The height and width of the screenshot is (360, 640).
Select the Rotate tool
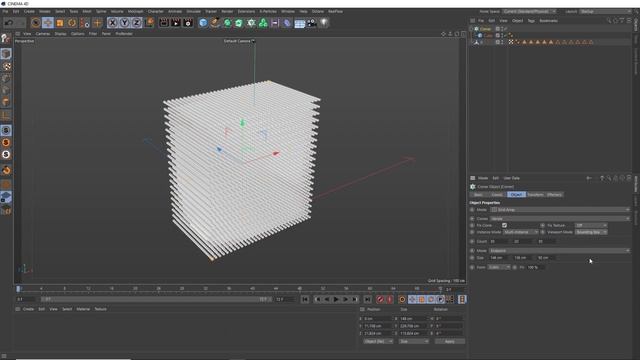pos(72,23)
